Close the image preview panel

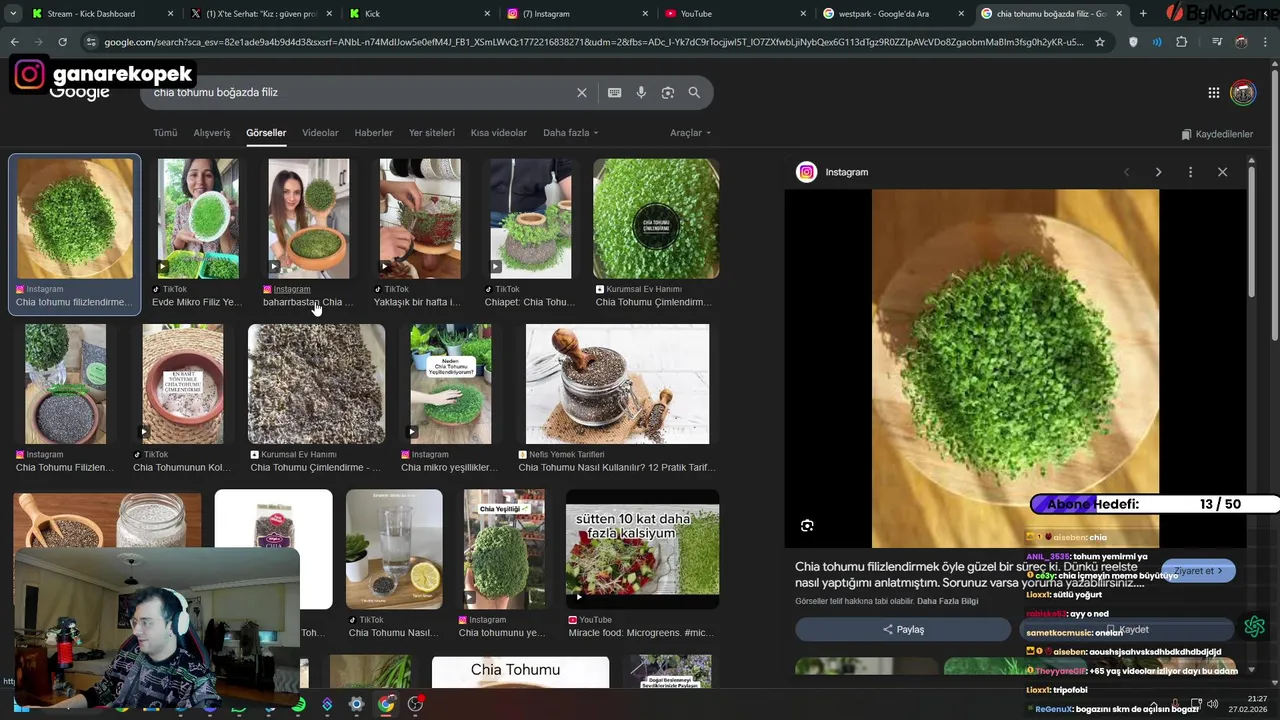1222,172
